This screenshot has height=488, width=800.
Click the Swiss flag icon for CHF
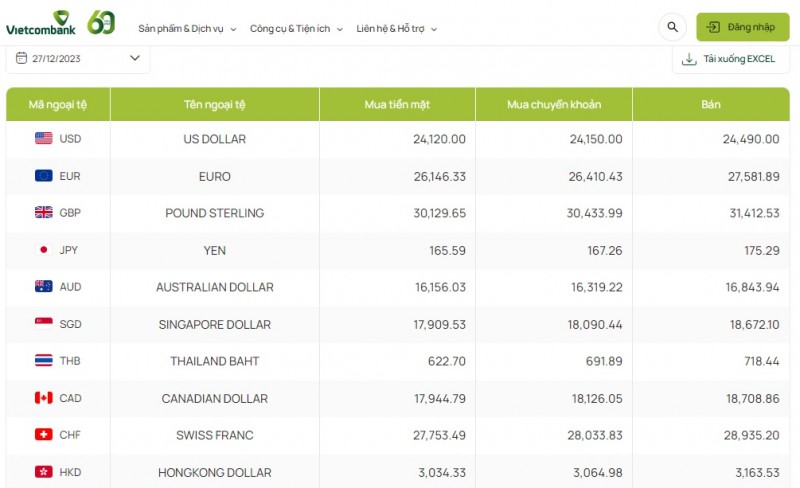click(44, 435)
